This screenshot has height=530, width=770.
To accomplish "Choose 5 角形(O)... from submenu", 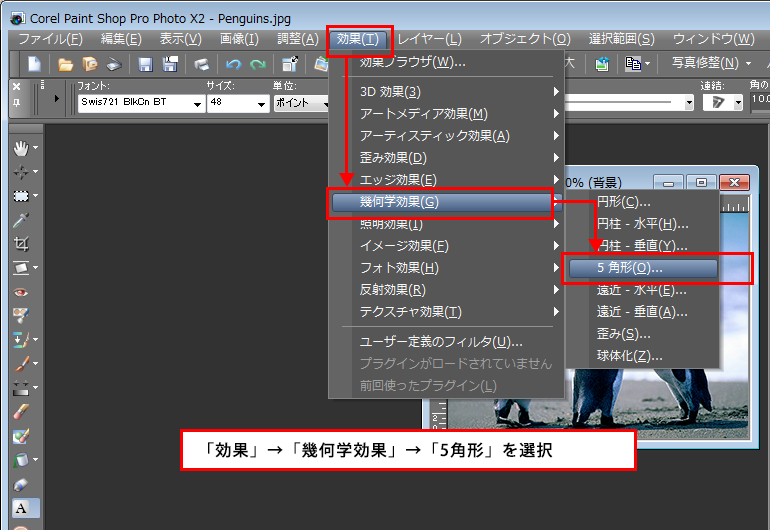I will tap(643, 268).
